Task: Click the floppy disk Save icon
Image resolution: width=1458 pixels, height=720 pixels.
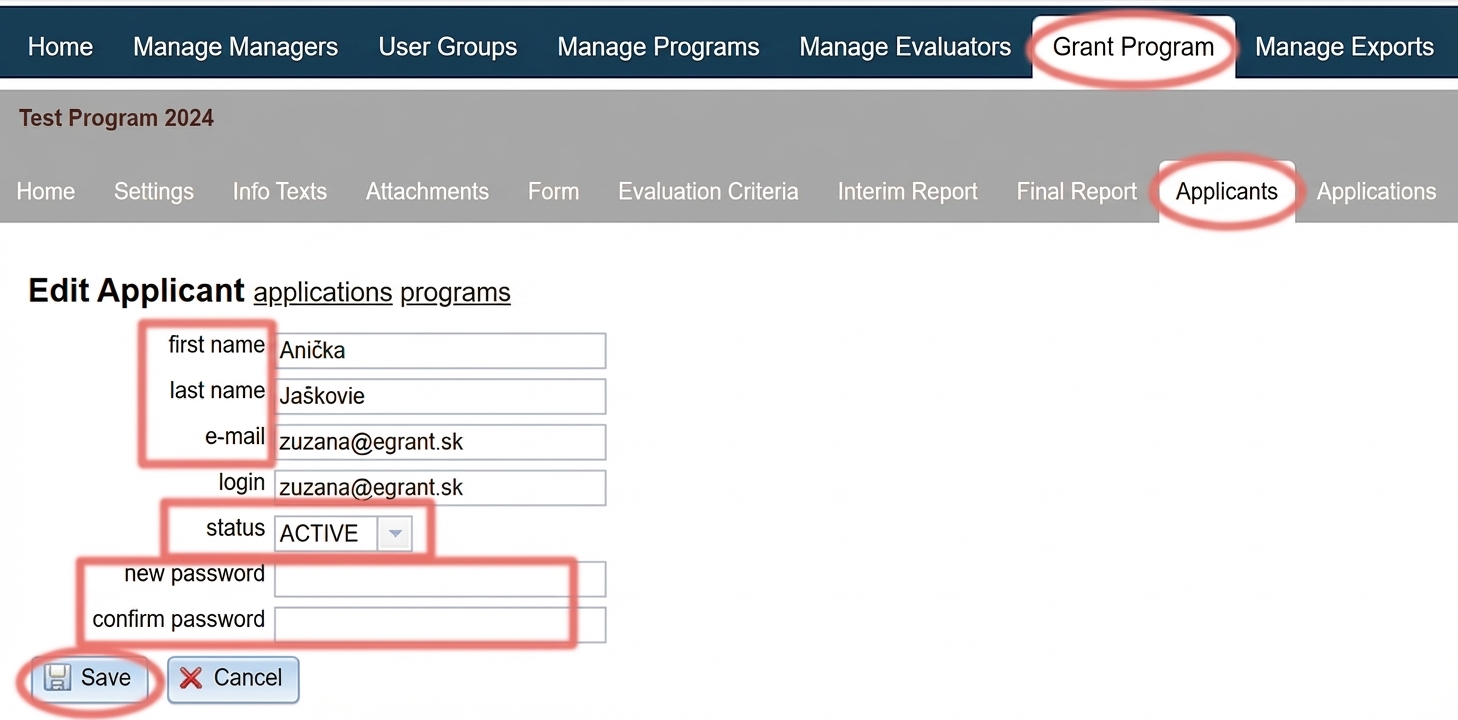Action: tap(58, 678)
